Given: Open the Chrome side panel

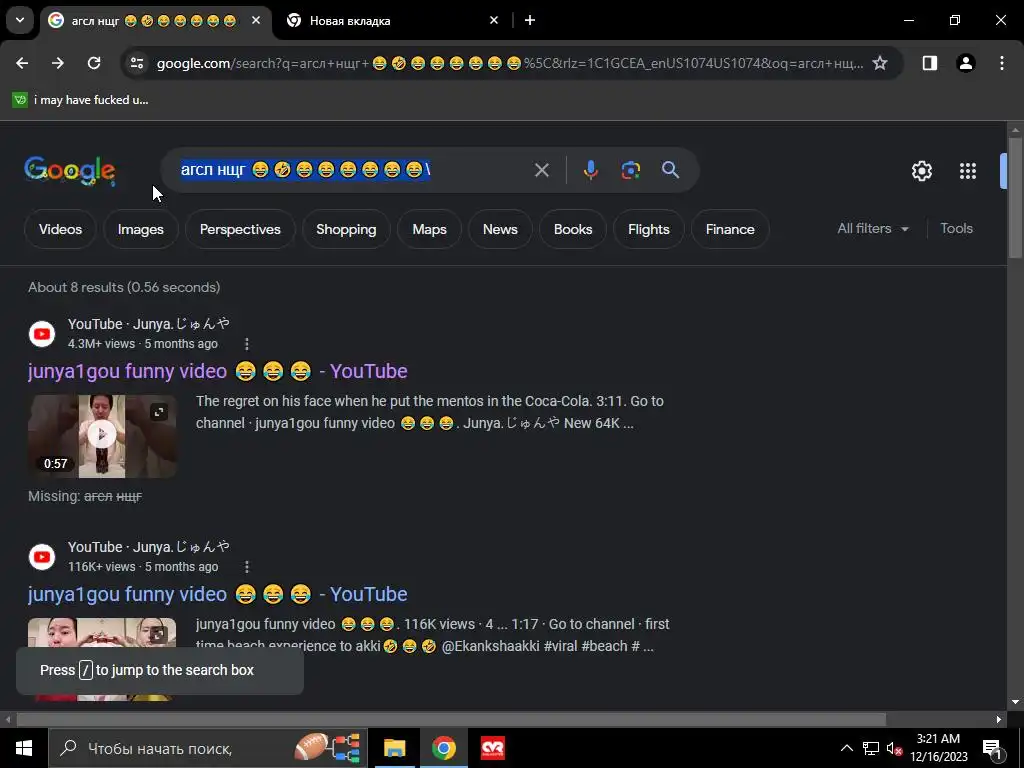Looking at the screenshot, I should coord(930,63).
